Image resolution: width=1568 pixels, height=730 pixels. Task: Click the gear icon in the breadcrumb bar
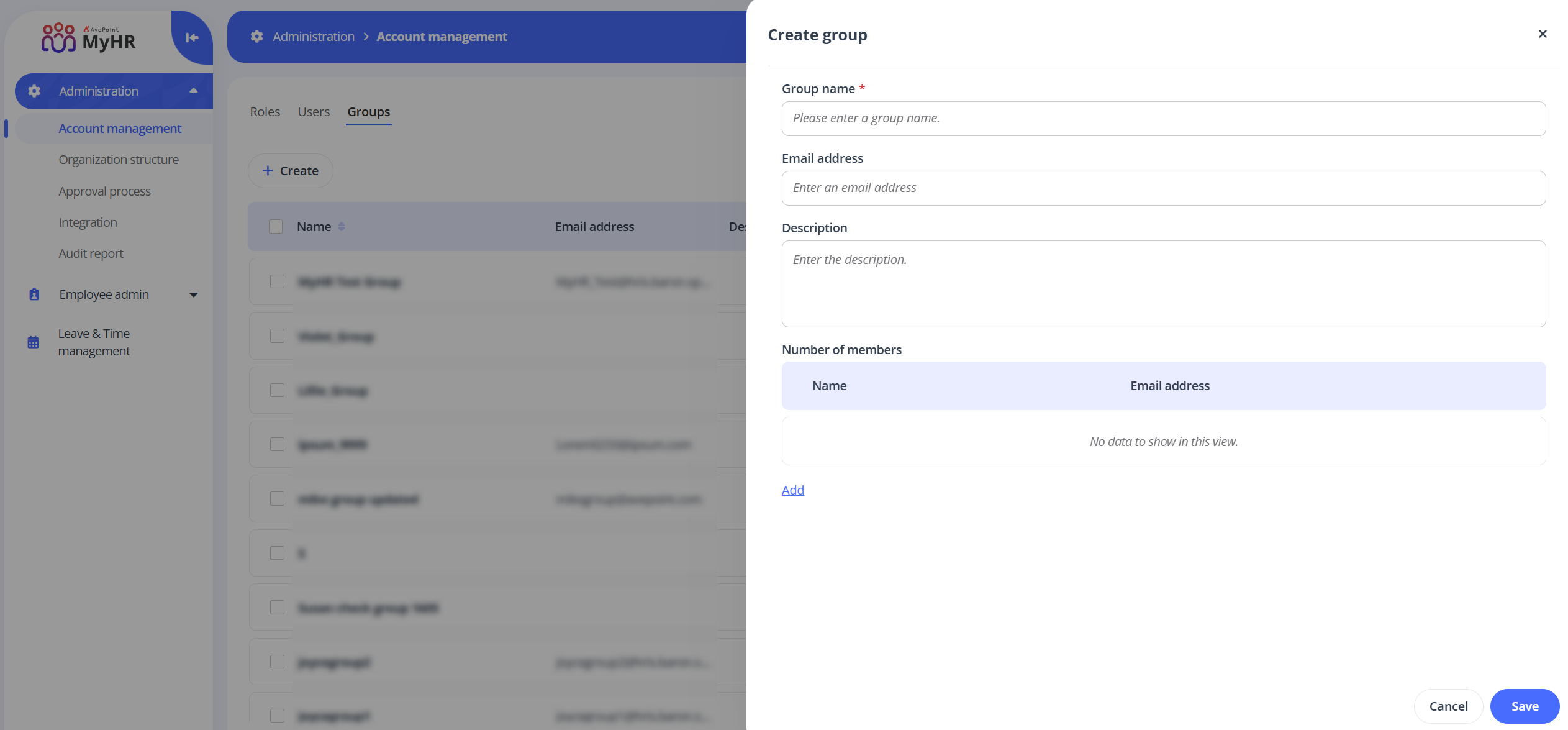[x=256, y=36]
